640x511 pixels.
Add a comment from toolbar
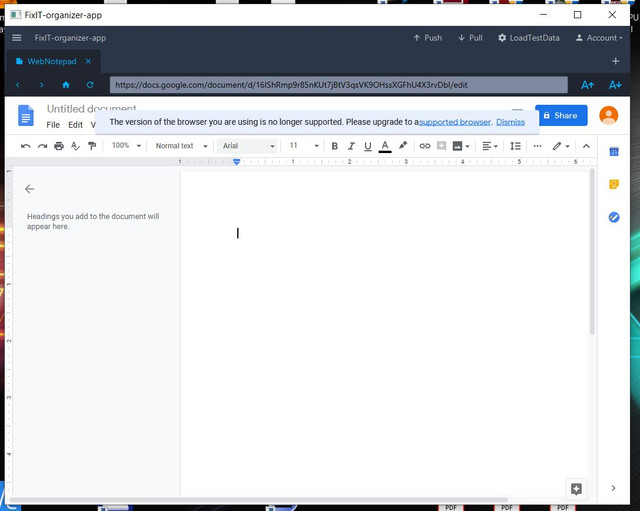pyautogui.click(x=441, y=146)
